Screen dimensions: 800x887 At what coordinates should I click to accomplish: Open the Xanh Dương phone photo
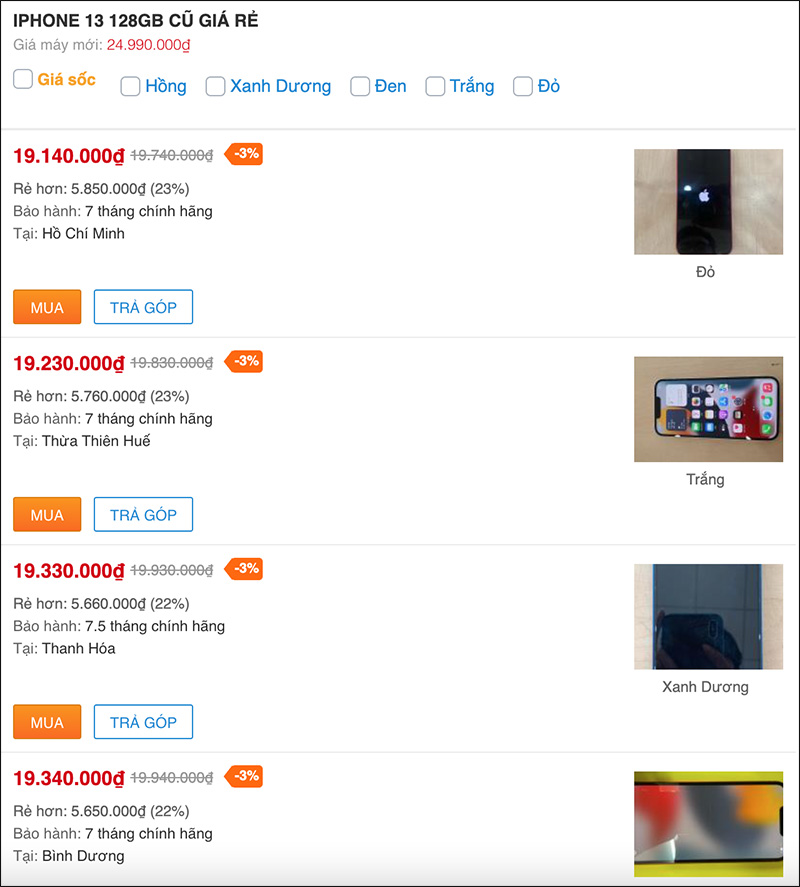708,617
